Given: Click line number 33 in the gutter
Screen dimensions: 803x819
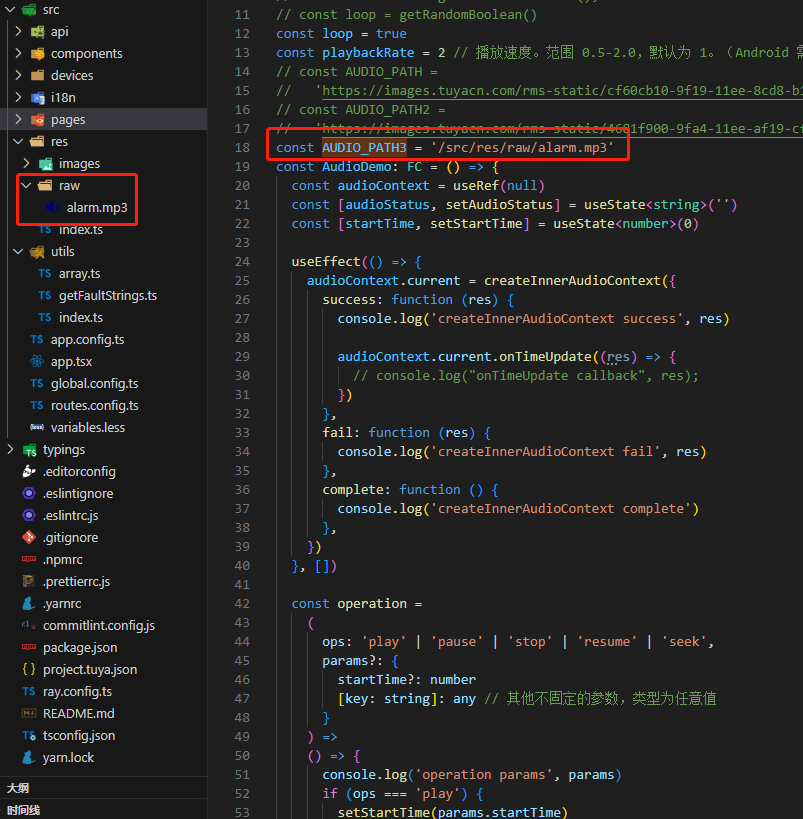Looking at the screenshot, I should click(242, 432).
